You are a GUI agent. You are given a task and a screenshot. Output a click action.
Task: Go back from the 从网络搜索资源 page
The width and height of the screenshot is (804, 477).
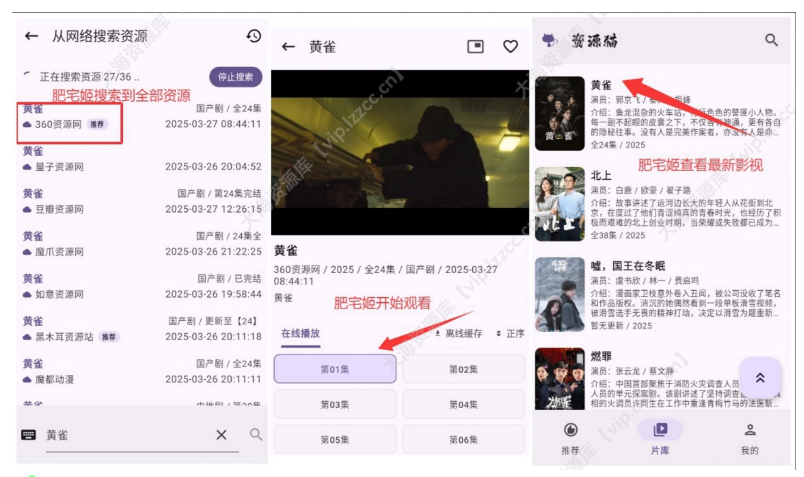pos(32,36)
